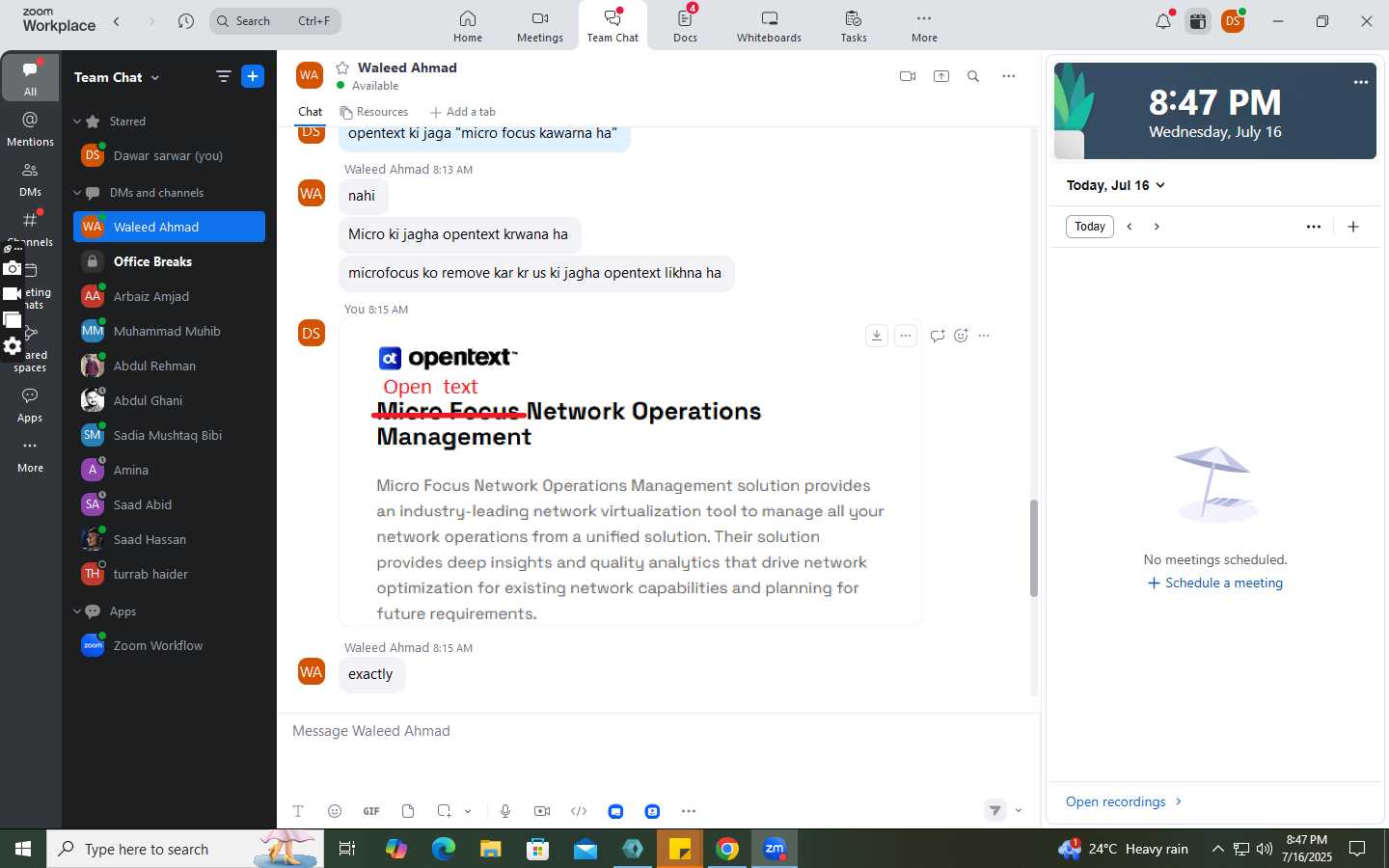
Task: Open Chrome from Windows taskbar
Action: tap(727, 849)
